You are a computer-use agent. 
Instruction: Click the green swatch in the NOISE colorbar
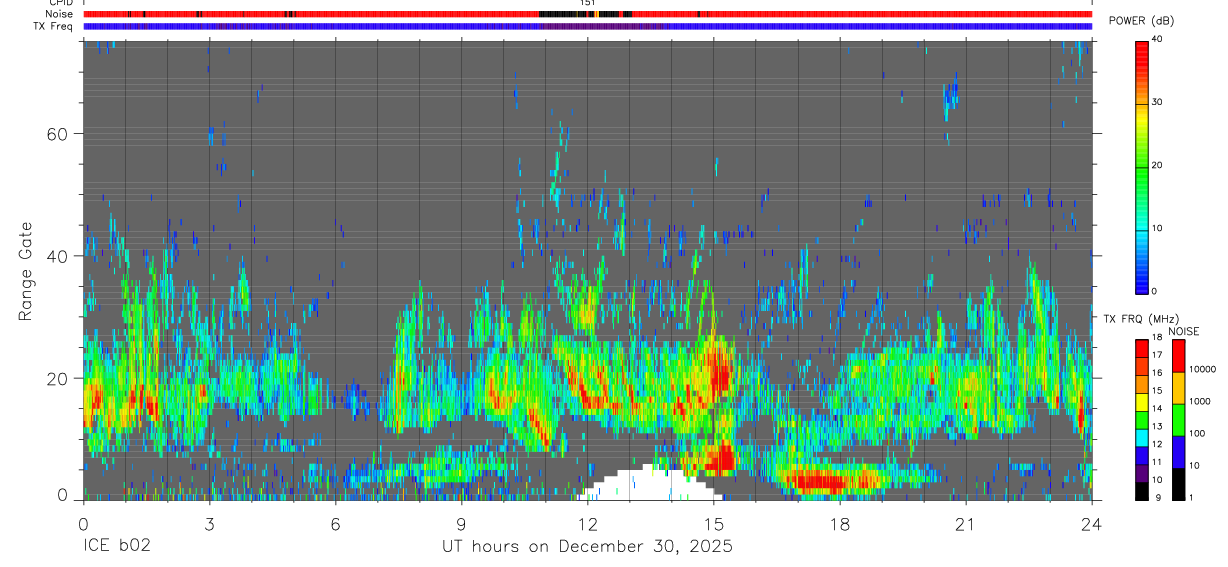point(1178,420)
